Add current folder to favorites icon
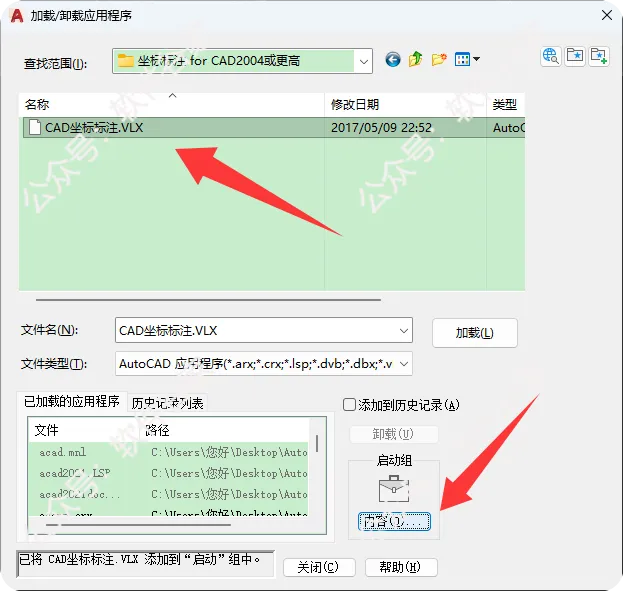Screen dimensions: 623x591 tap(599, 56)
